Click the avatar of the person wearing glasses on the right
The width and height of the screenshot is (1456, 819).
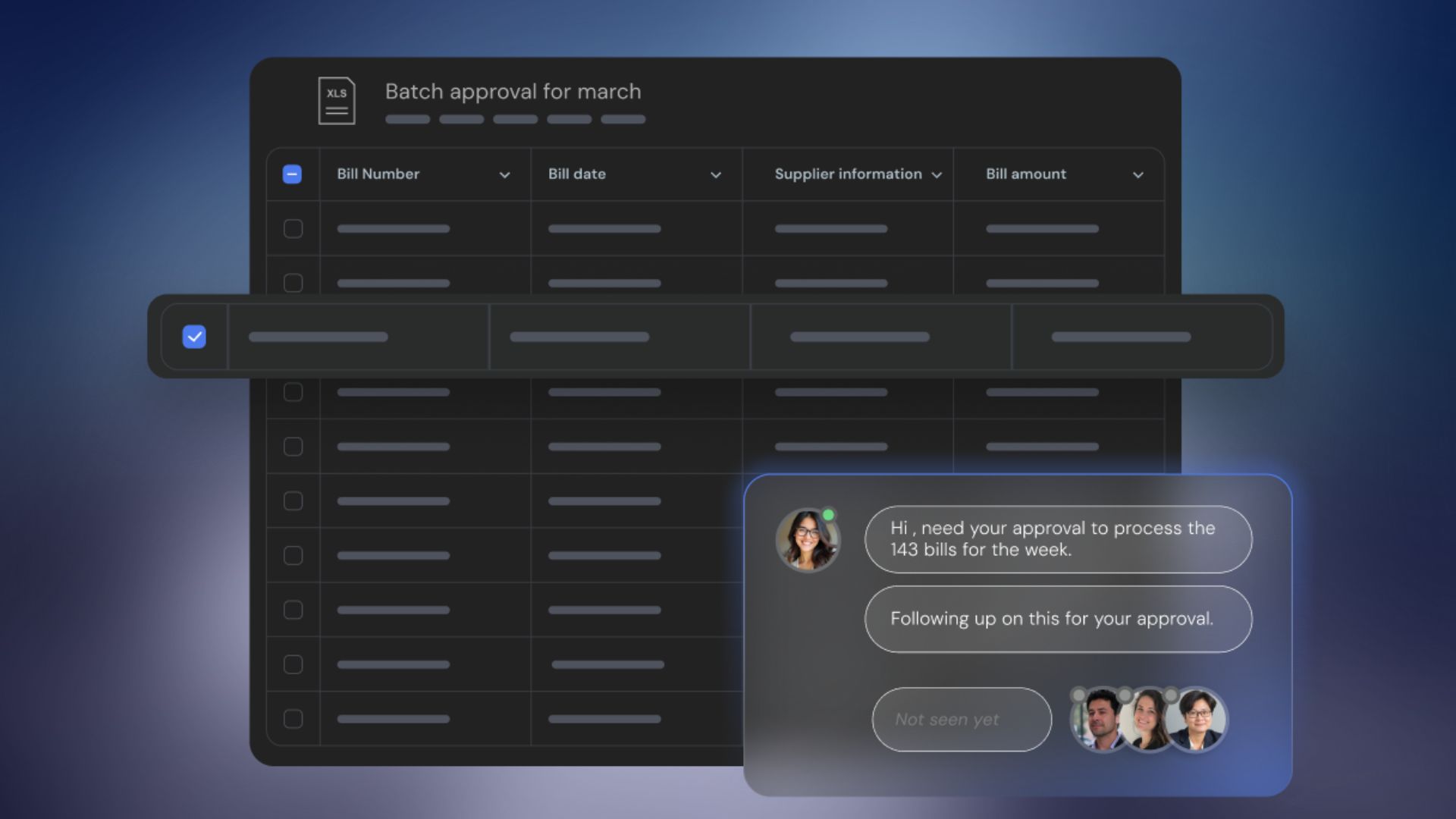tap(1197, 718)
